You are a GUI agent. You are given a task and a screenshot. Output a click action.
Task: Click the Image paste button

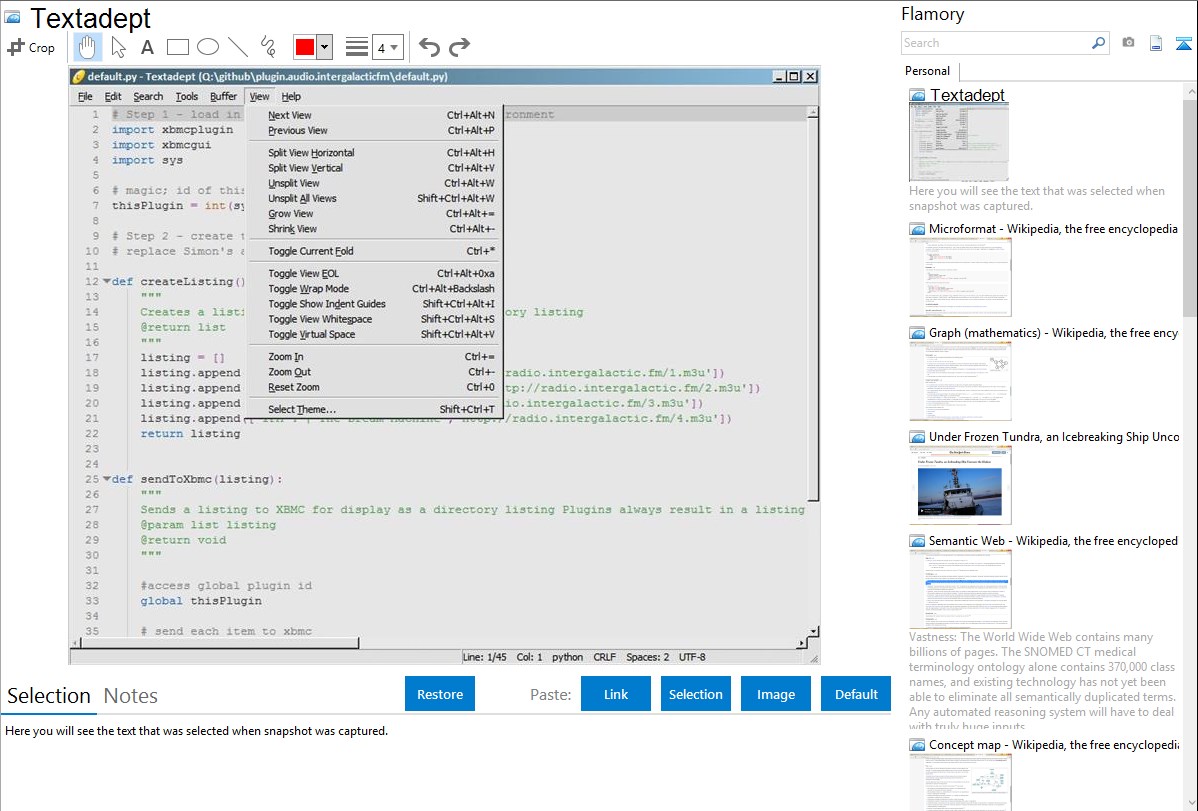[775, 694]
